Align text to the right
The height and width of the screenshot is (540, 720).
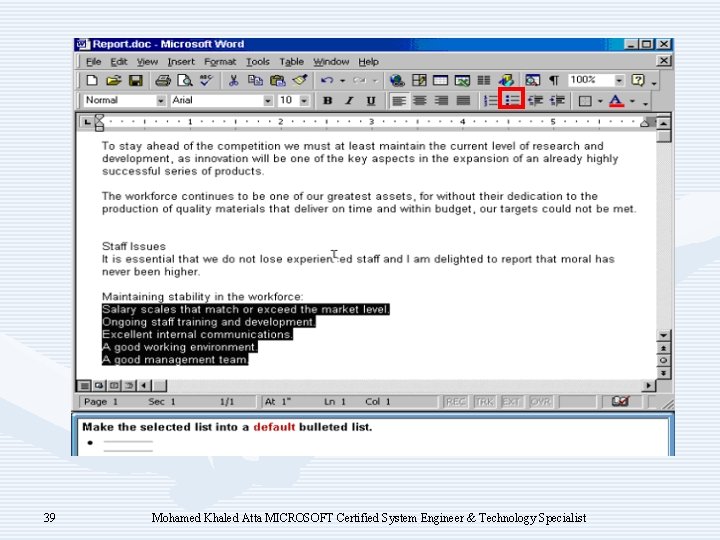(x=441, y=101)
